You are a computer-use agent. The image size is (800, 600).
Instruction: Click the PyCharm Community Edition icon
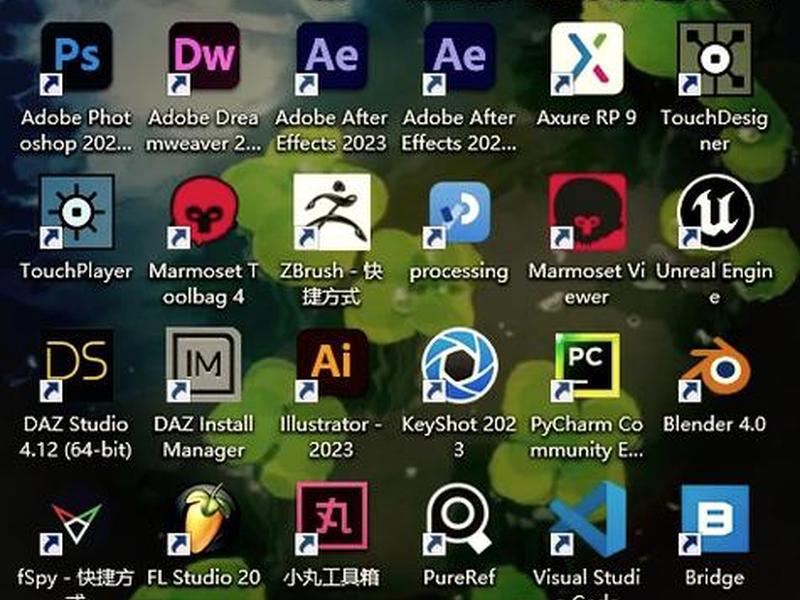(x=587, y=366)
